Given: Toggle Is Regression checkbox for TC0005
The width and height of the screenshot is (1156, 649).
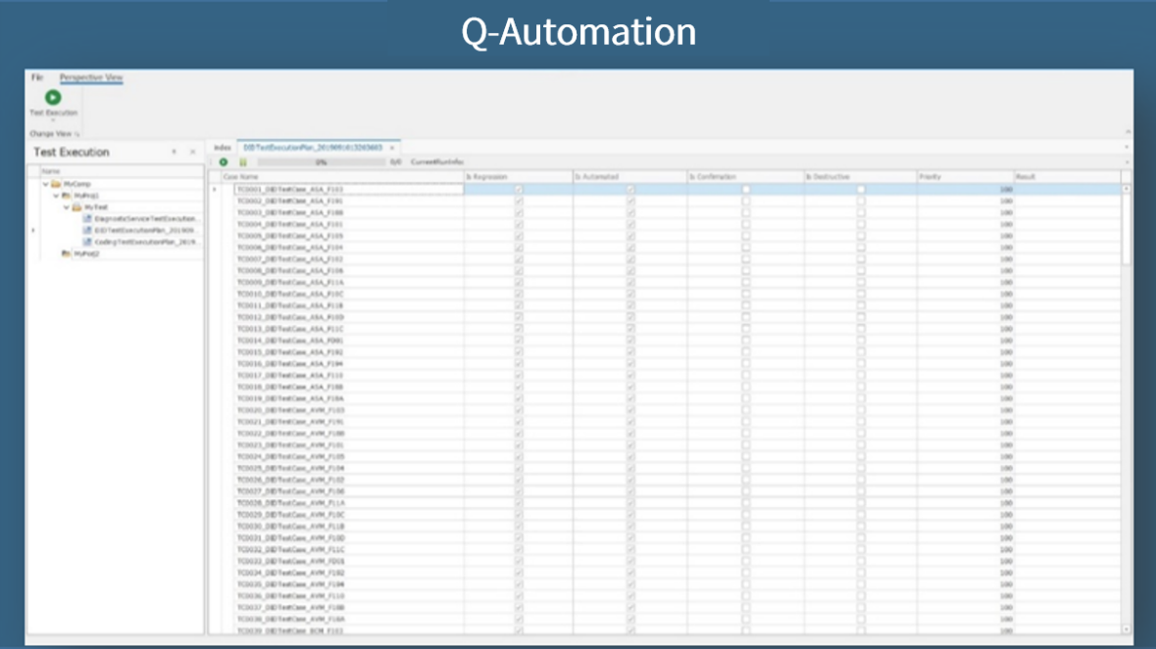Looking at the screenshot, I should point(518,236).
